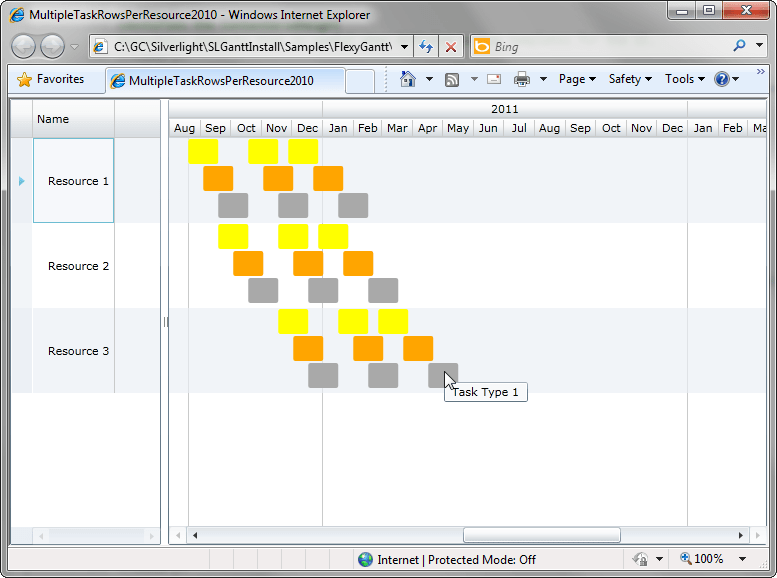Open the Favorites panel
Viewport: 777px width, 578px height.
pos(50,79)
